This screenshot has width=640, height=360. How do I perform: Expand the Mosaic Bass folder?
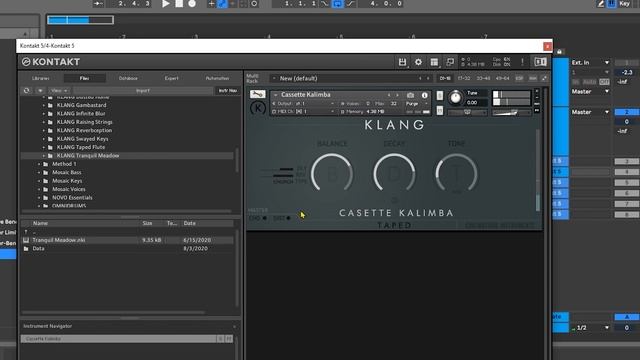pyautogui.click(x=39, y=172)
